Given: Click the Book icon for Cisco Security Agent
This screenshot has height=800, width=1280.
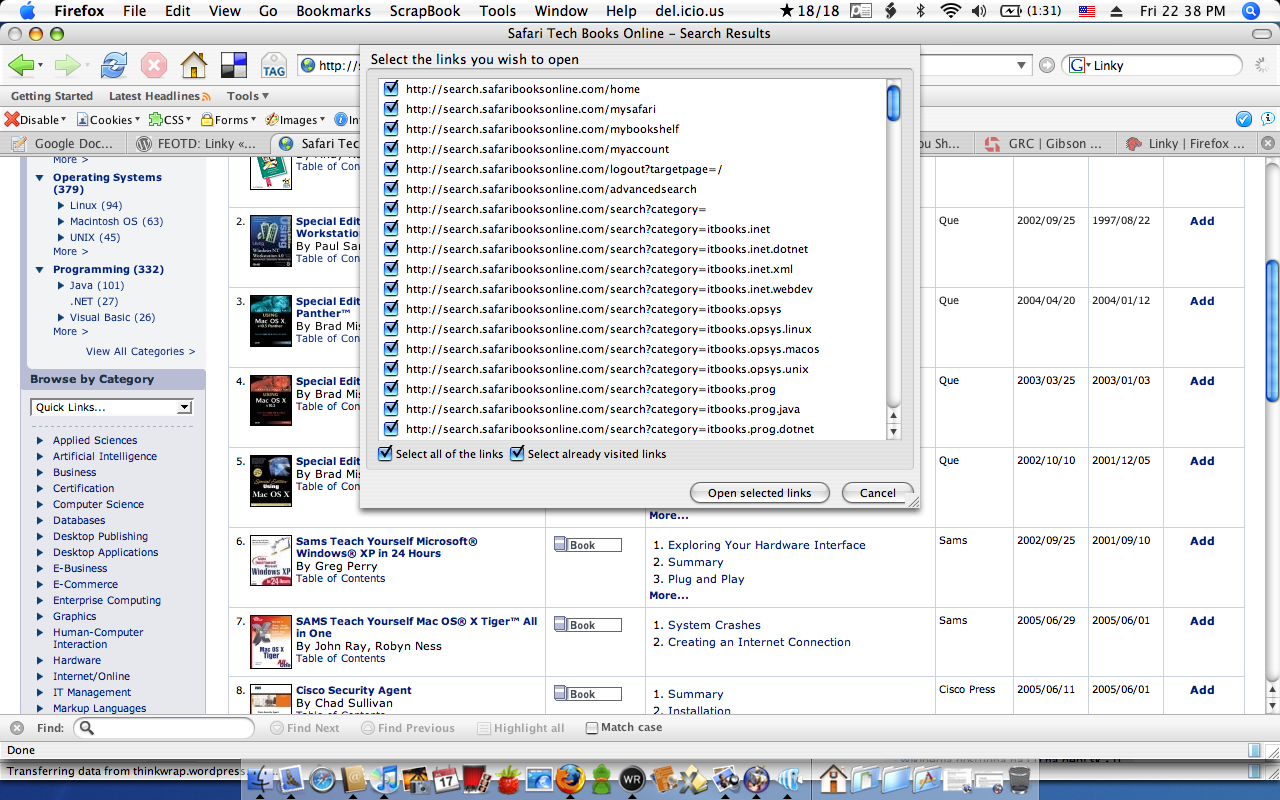Looking at the screenshot, I should pyautogui.click(x=588, y=694).
